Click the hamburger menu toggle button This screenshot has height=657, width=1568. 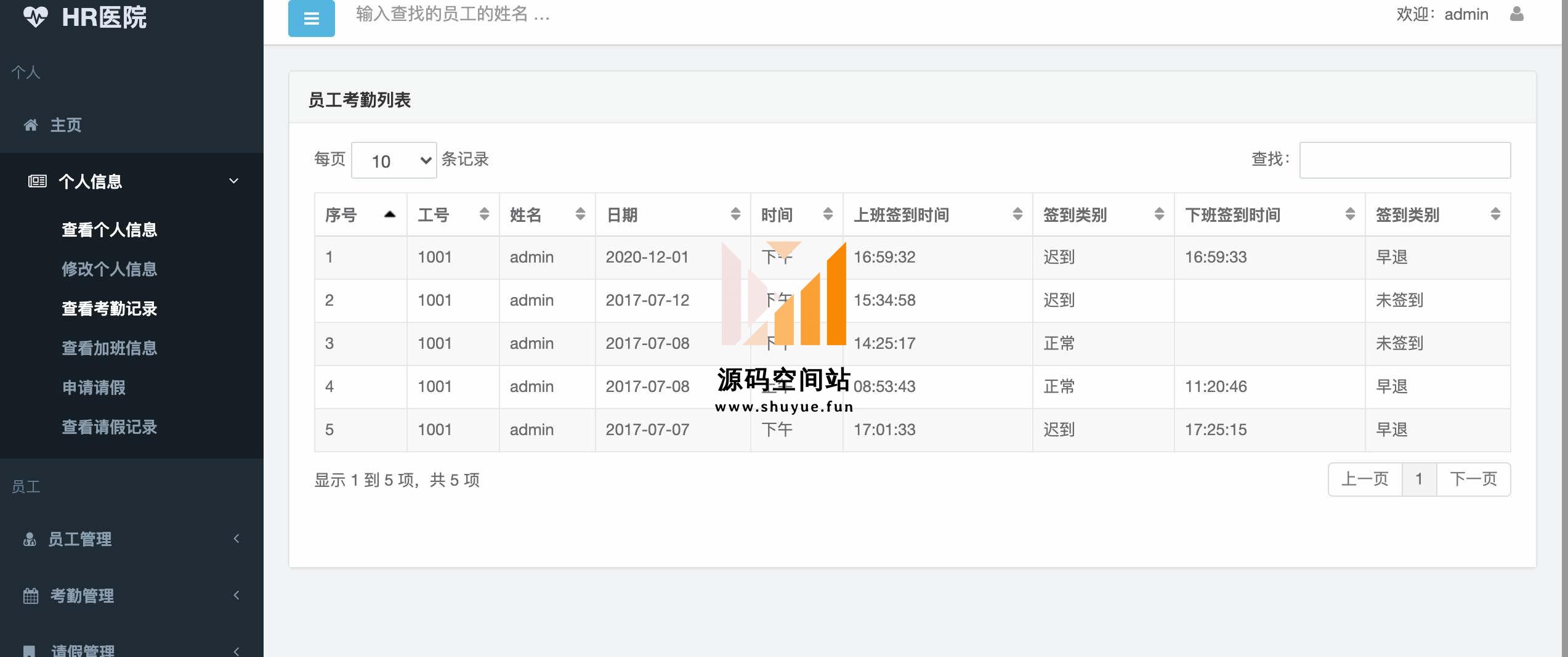[311, 18]
